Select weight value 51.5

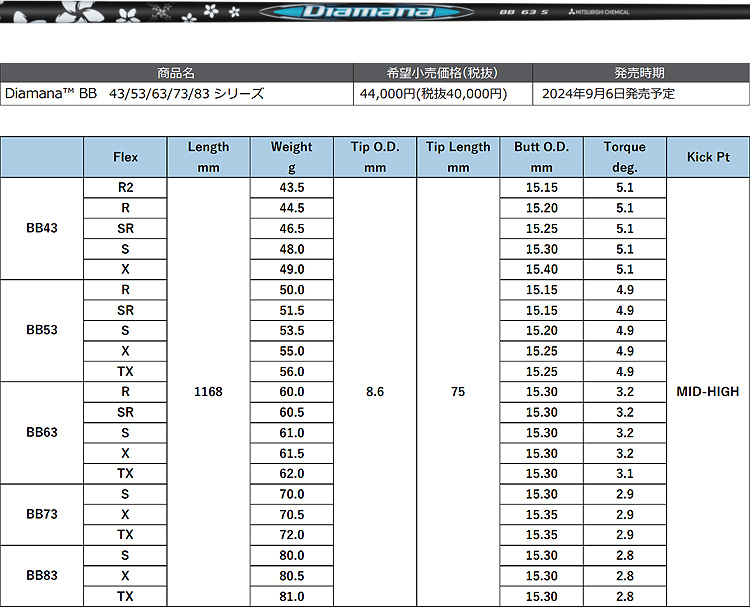coord(292,310)
